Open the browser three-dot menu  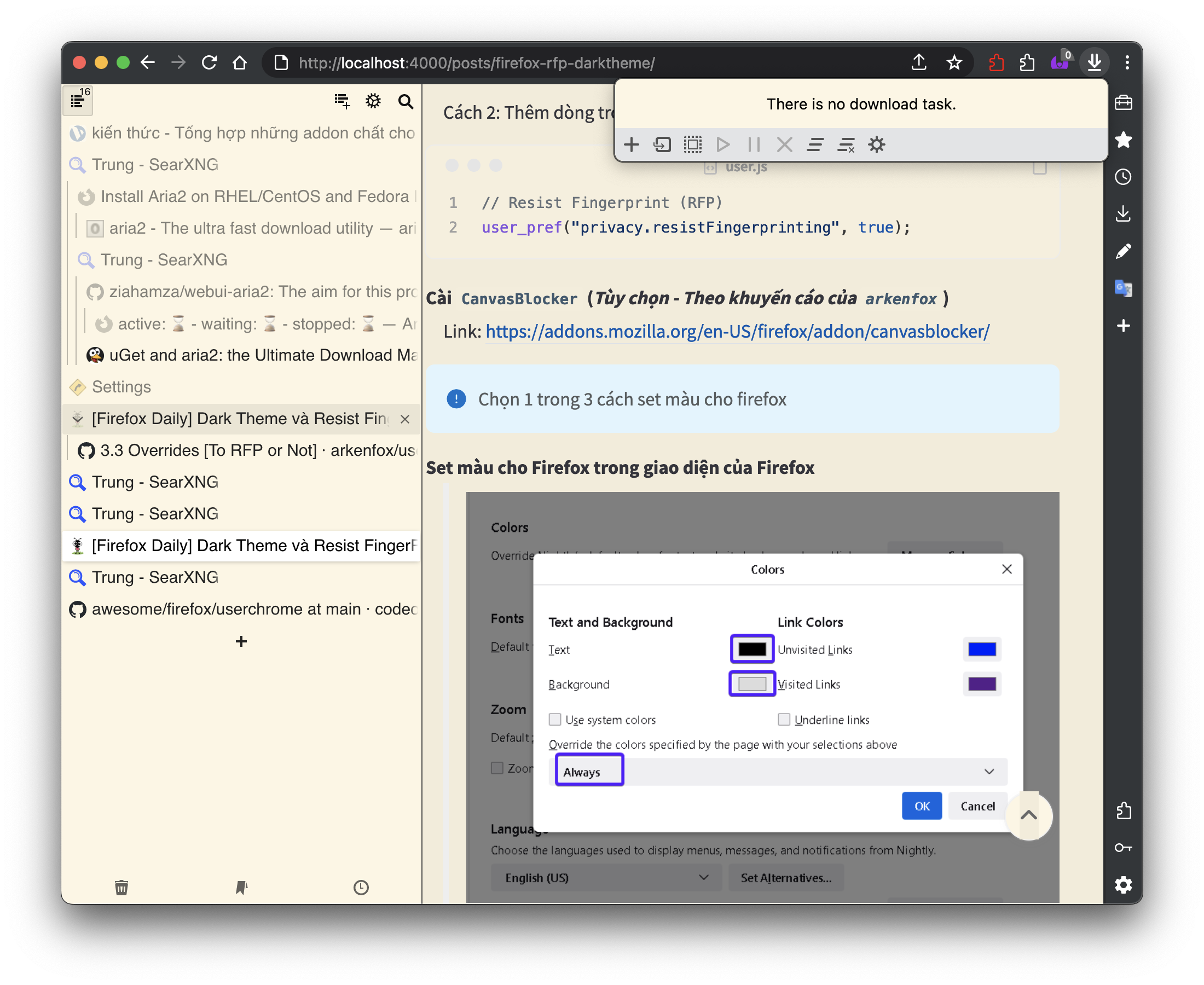tap(1127, 62)
